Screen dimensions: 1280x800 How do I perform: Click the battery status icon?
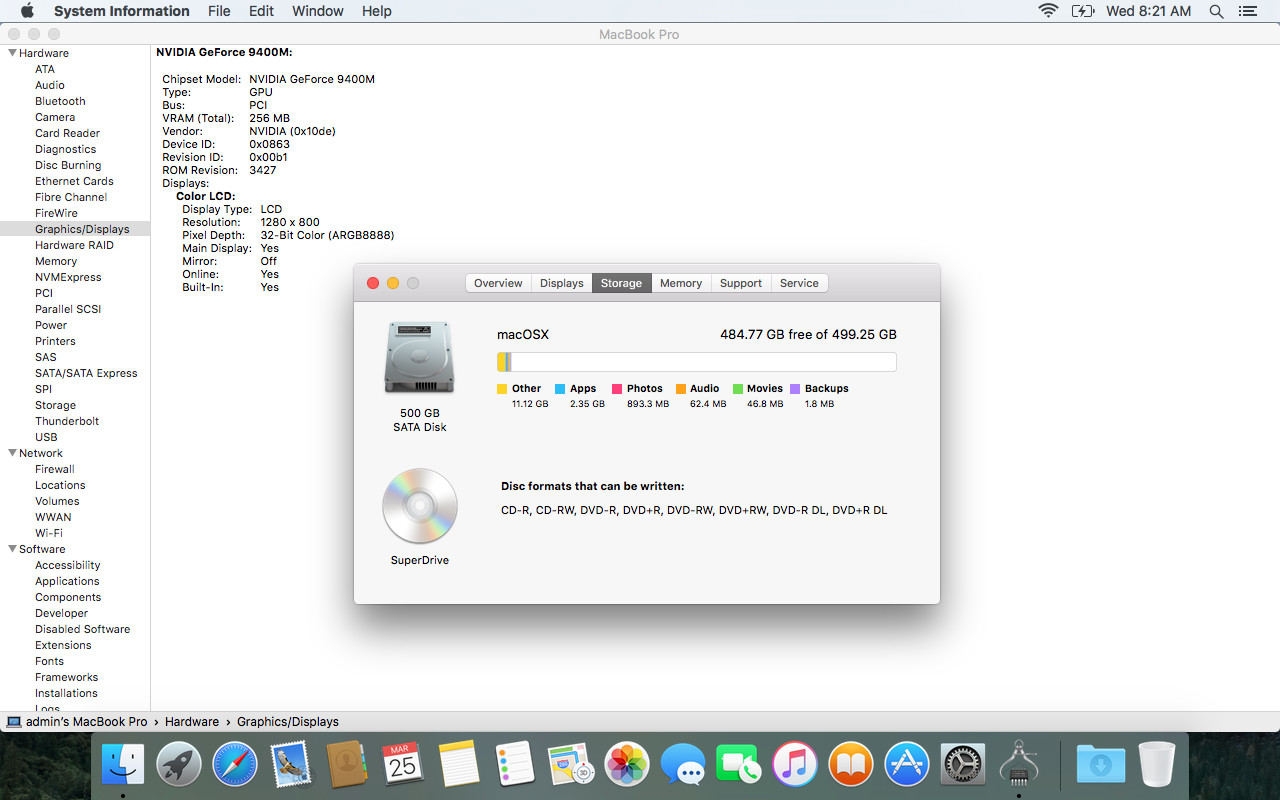[x=1082, y=11]
